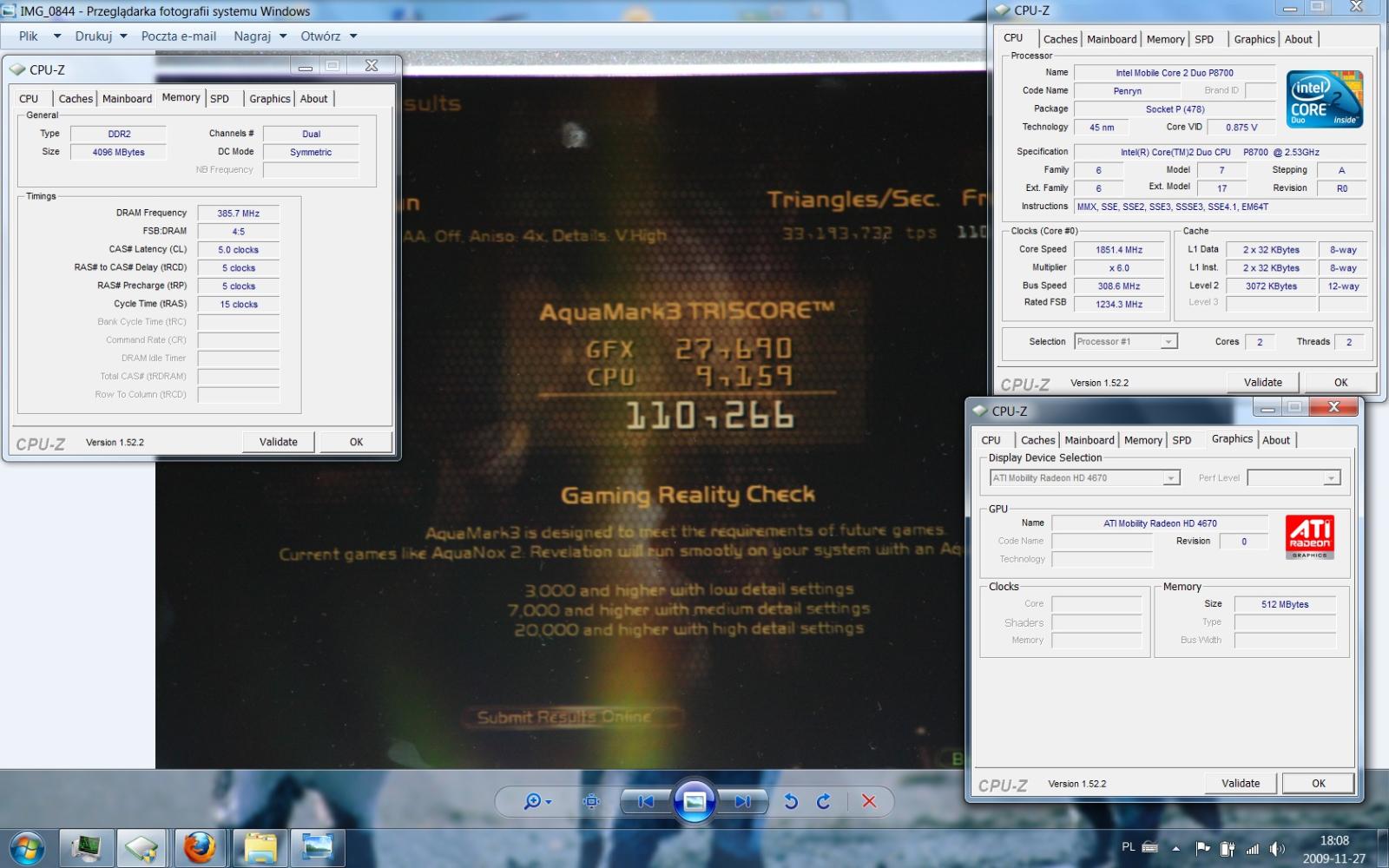The width and height of the screenshot is (1389, 868).
Task: Click Validate in the Graphics CPU-Z window
Action: point(1241,783)
